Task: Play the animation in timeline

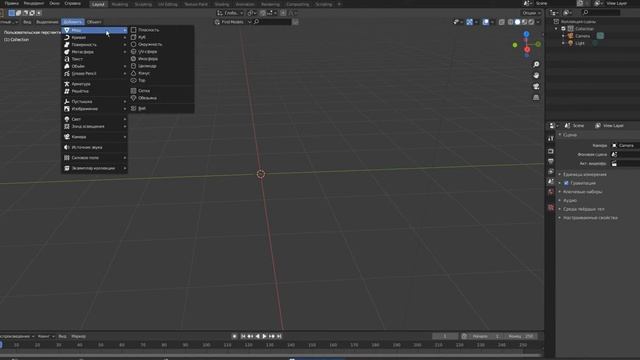Action: coord(264,336)
